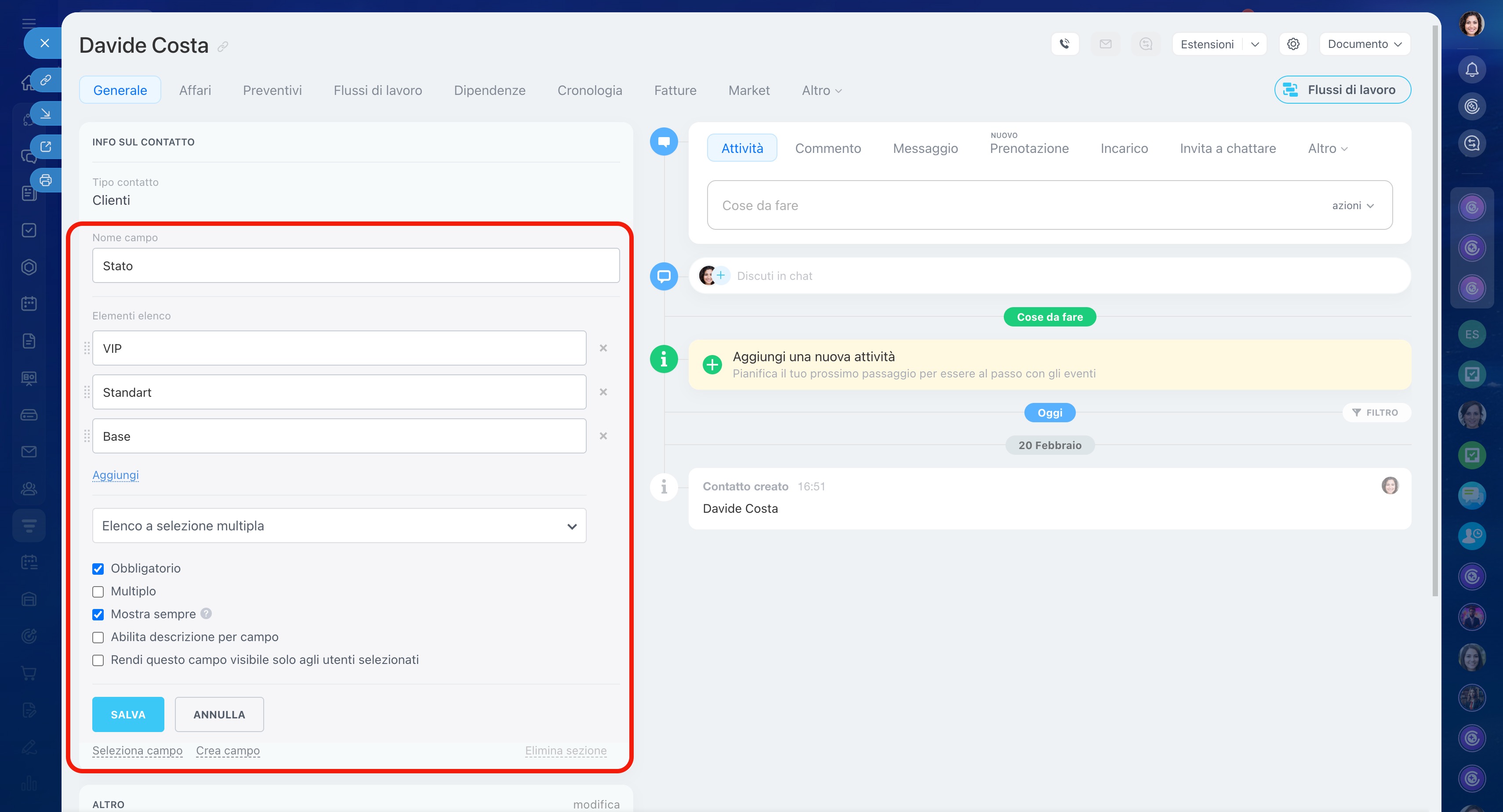Uncheck the Obbligatorio checkbox

[x=98, y=569]
